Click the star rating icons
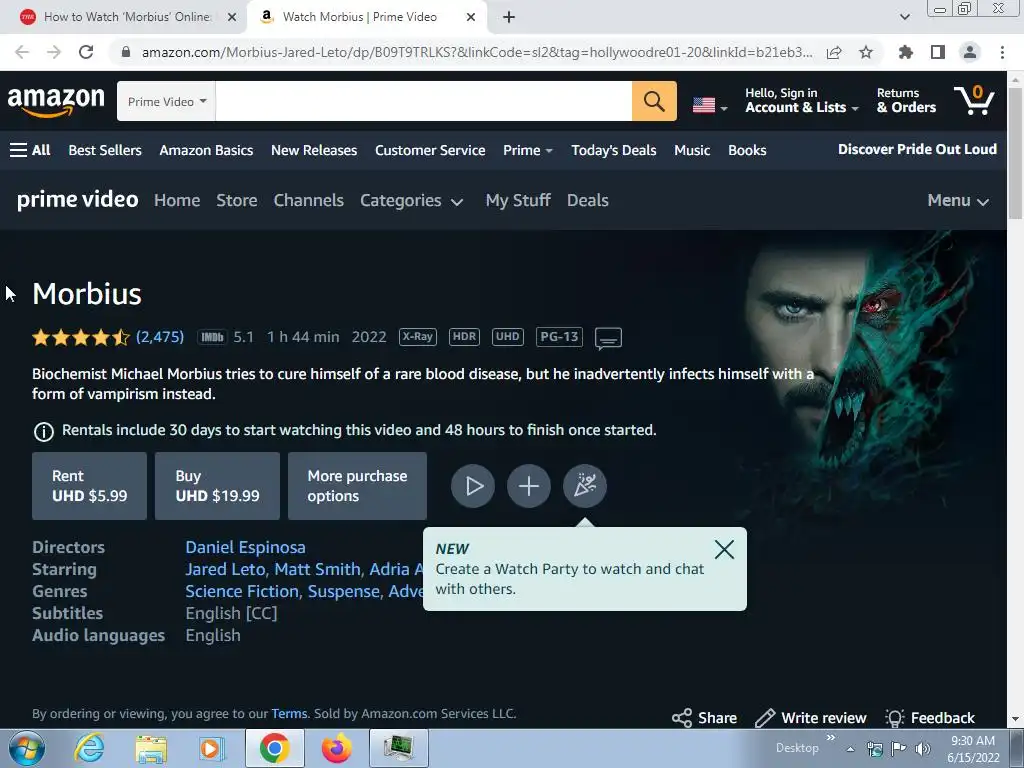 point(81,337)
